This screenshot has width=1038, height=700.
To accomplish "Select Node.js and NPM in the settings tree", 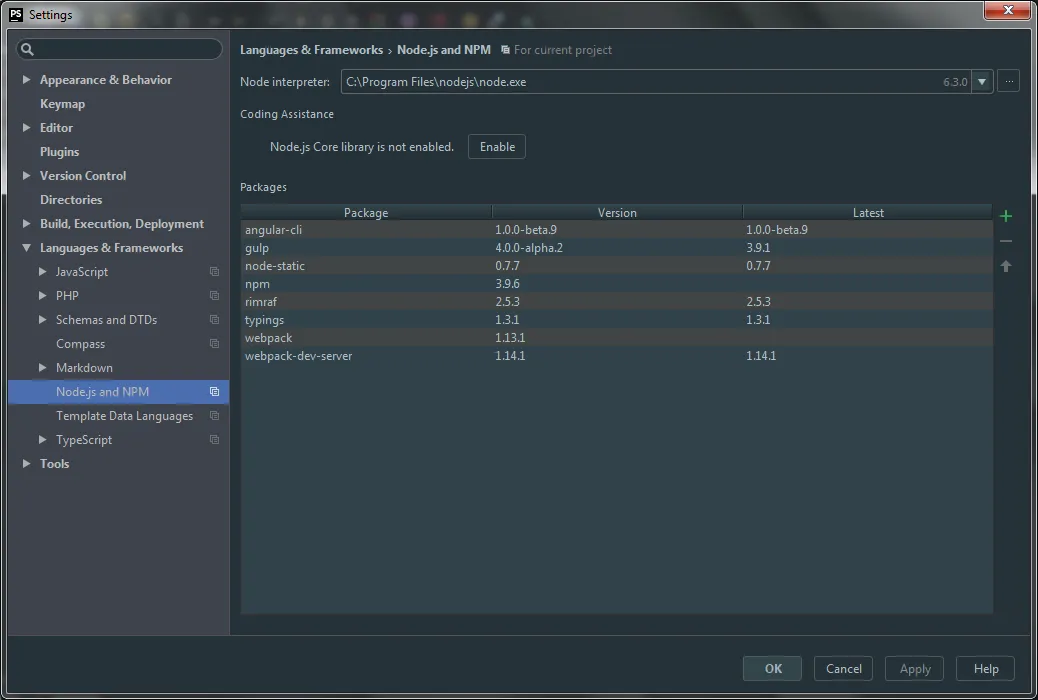I will pos(118,391).
